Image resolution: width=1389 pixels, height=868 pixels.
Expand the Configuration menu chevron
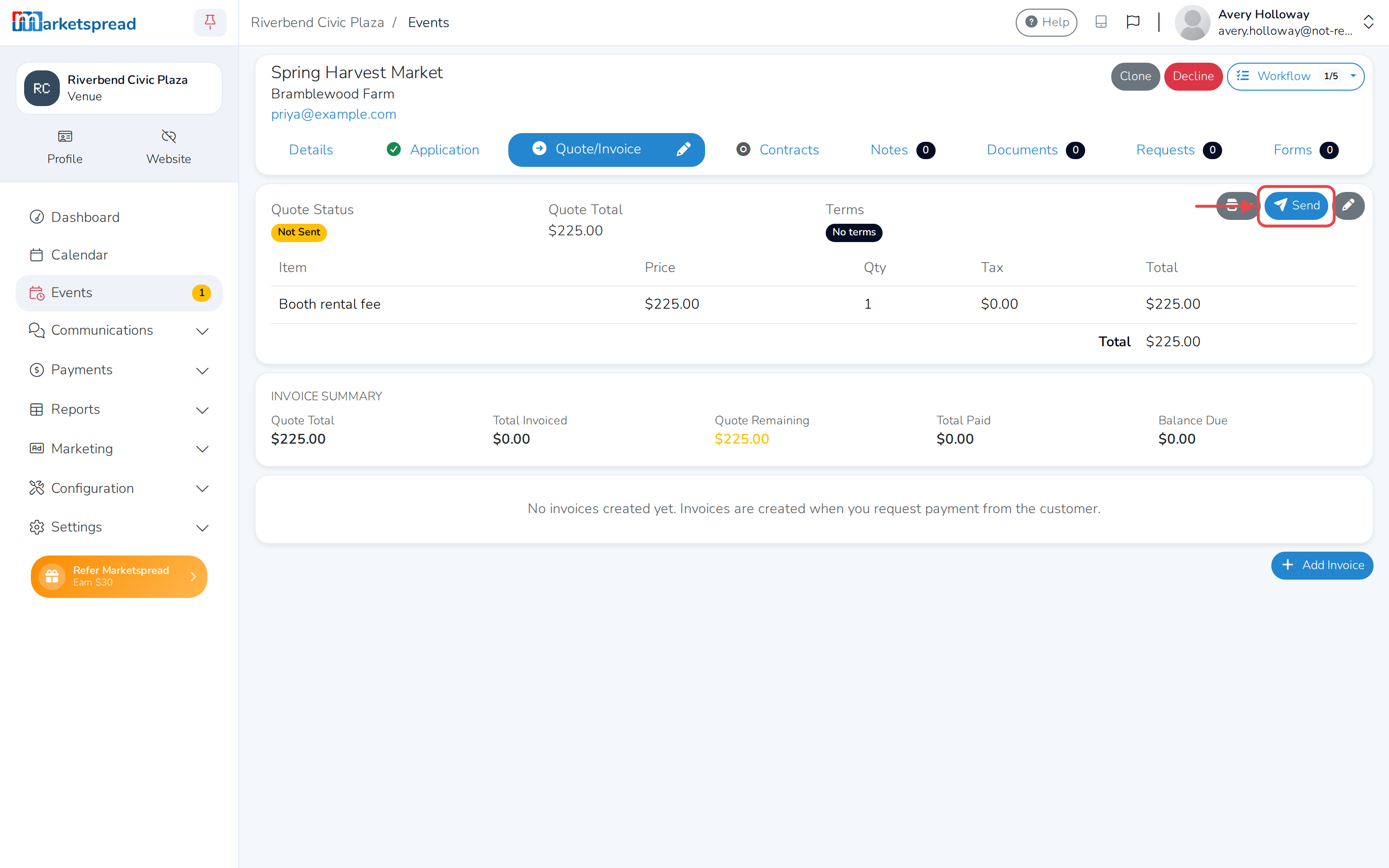click(x=202, y=488)
